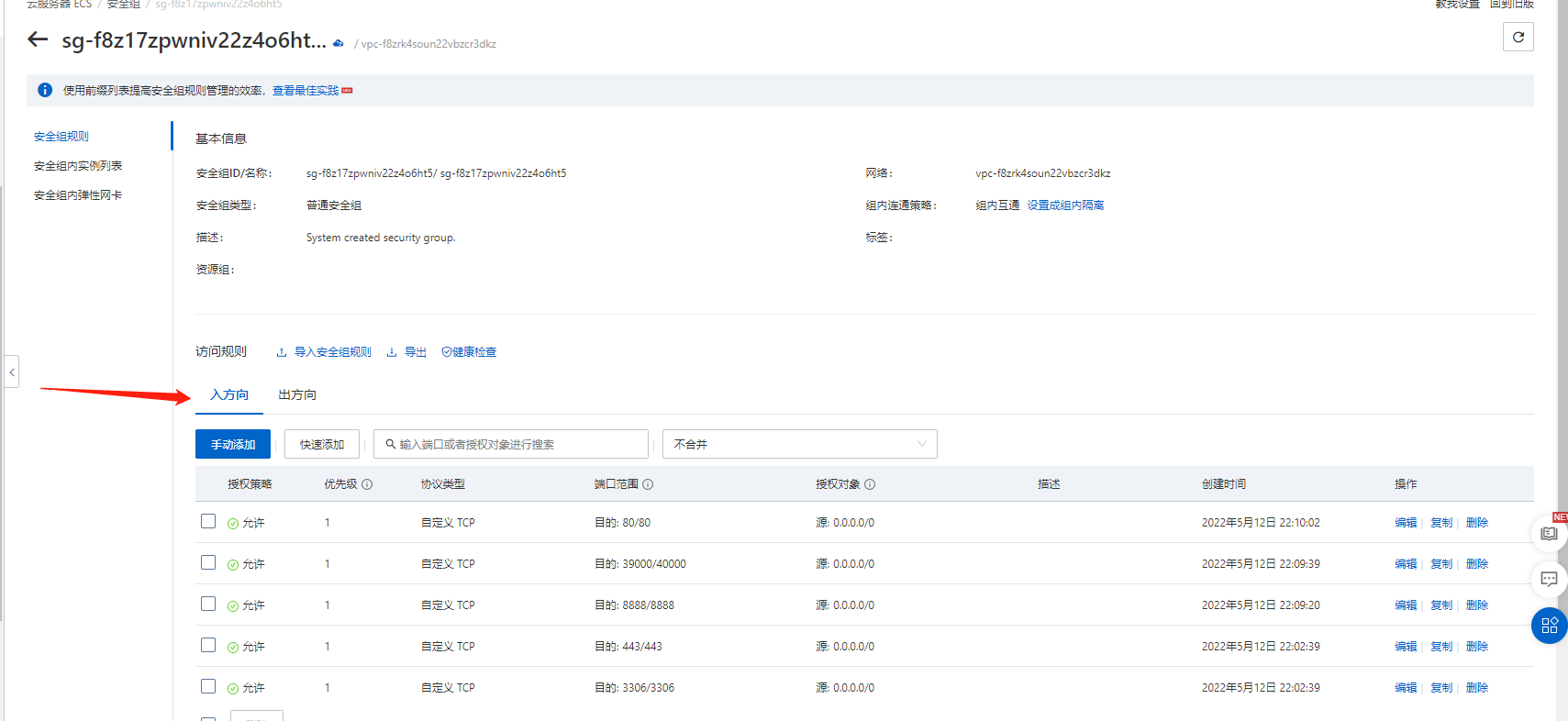This screenshot has width=1568, height=721.
Task: Open the blue grid shortcut floating button
Action: 1549,626
